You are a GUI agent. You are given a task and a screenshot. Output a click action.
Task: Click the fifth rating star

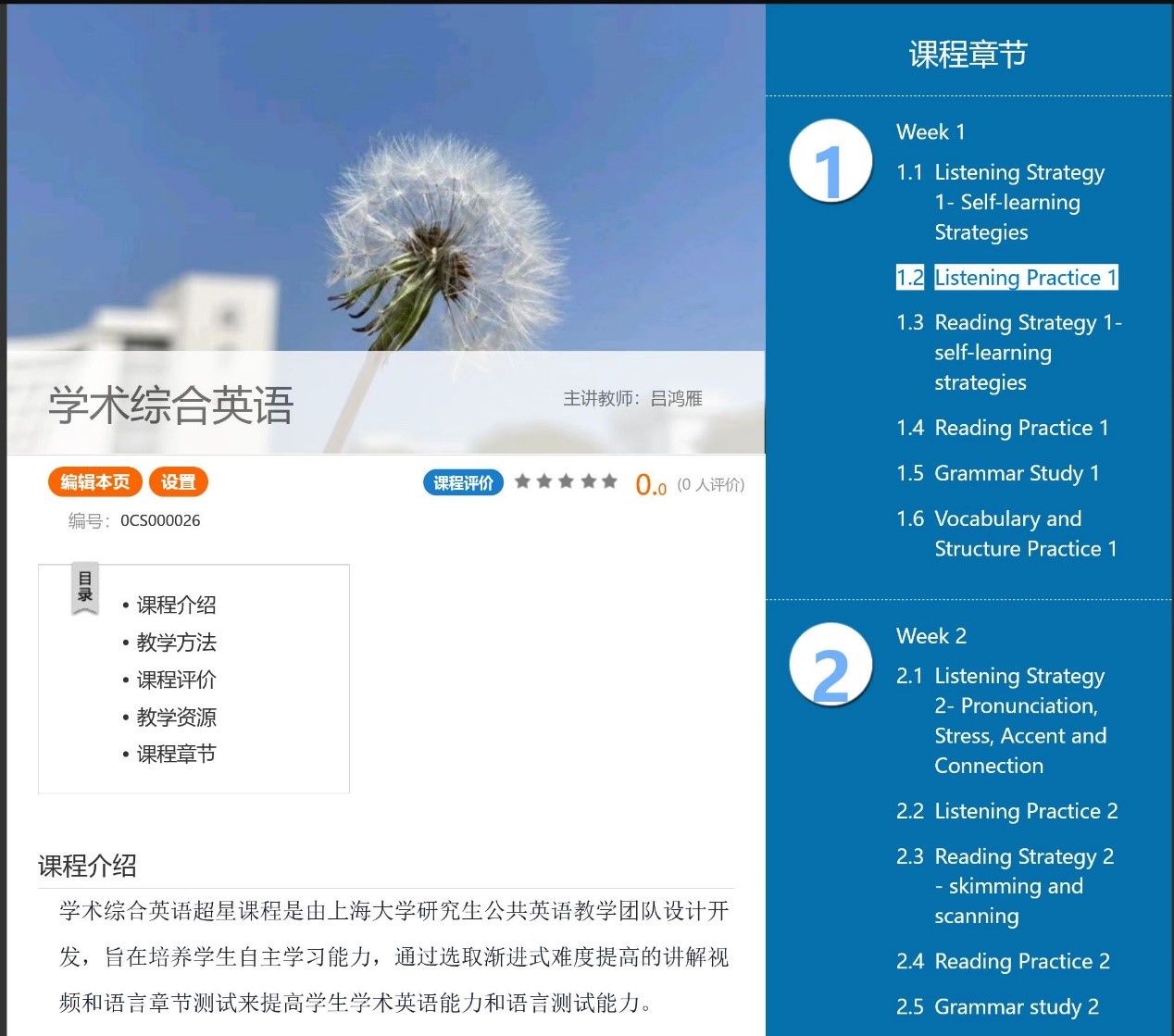click(x=609, y=481)
